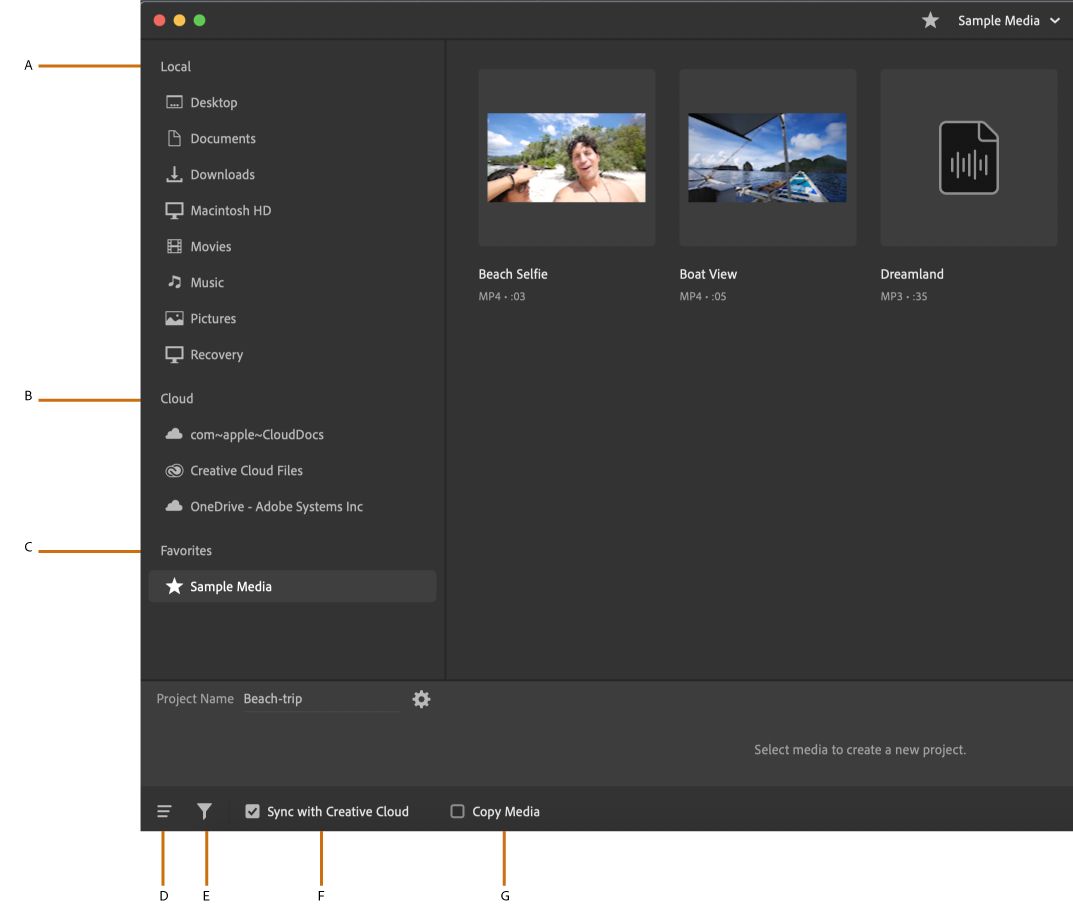Open the media filter icon in bottom toolbar

coord(203,811)
